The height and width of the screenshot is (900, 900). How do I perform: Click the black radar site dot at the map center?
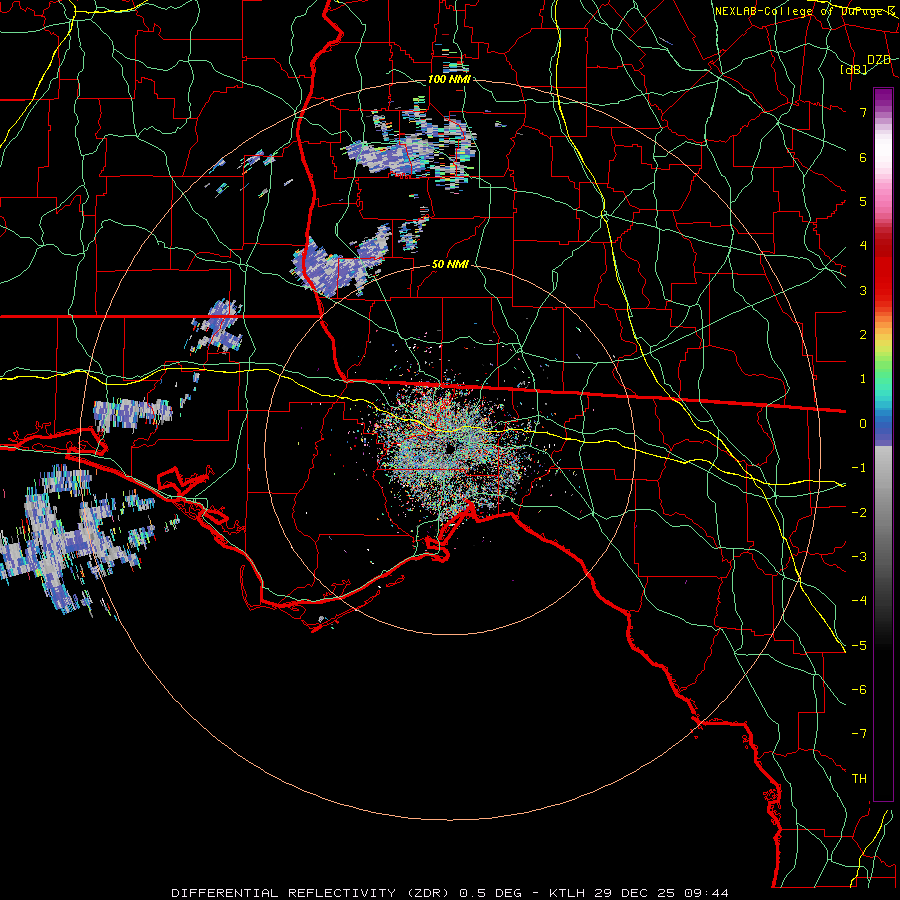449,449
